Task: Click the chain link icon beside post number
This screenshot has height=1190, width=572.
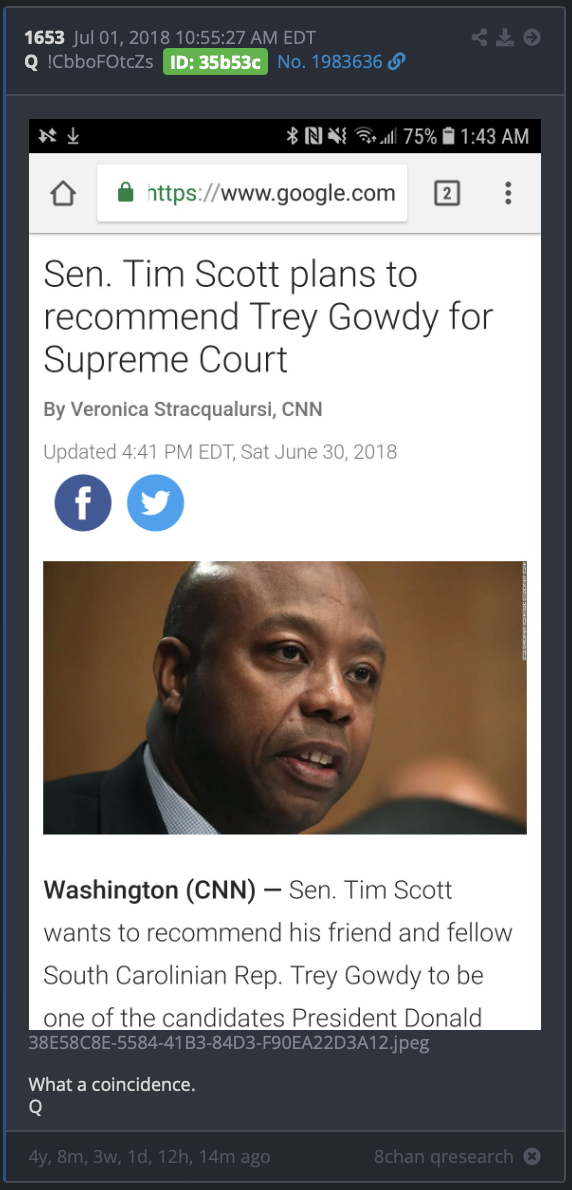Action: coord(396,62)
